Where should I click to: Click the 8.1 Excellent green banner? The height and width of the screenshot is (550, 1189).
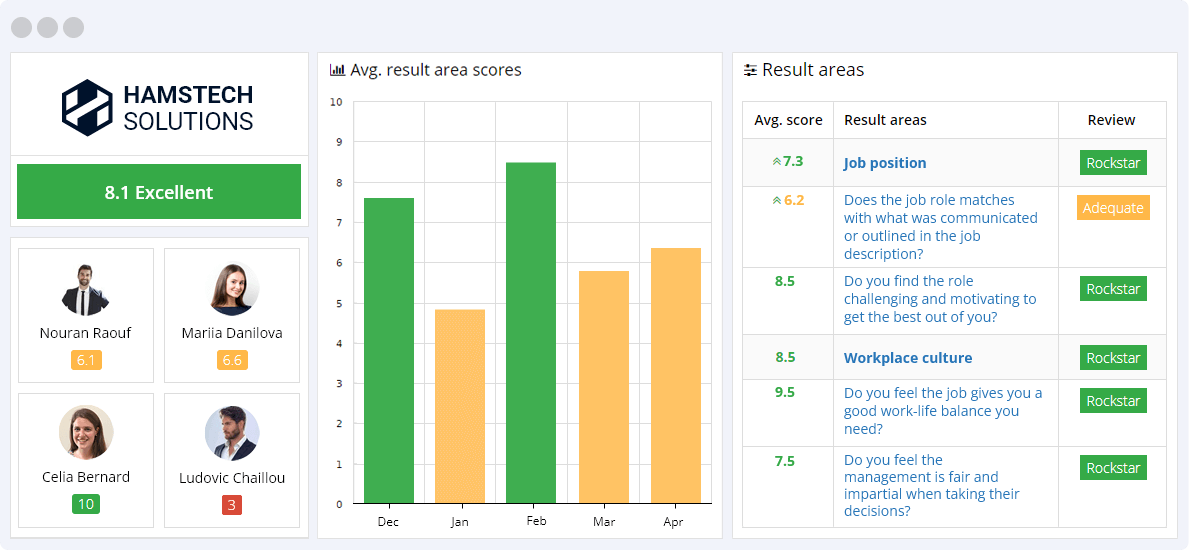159,192
